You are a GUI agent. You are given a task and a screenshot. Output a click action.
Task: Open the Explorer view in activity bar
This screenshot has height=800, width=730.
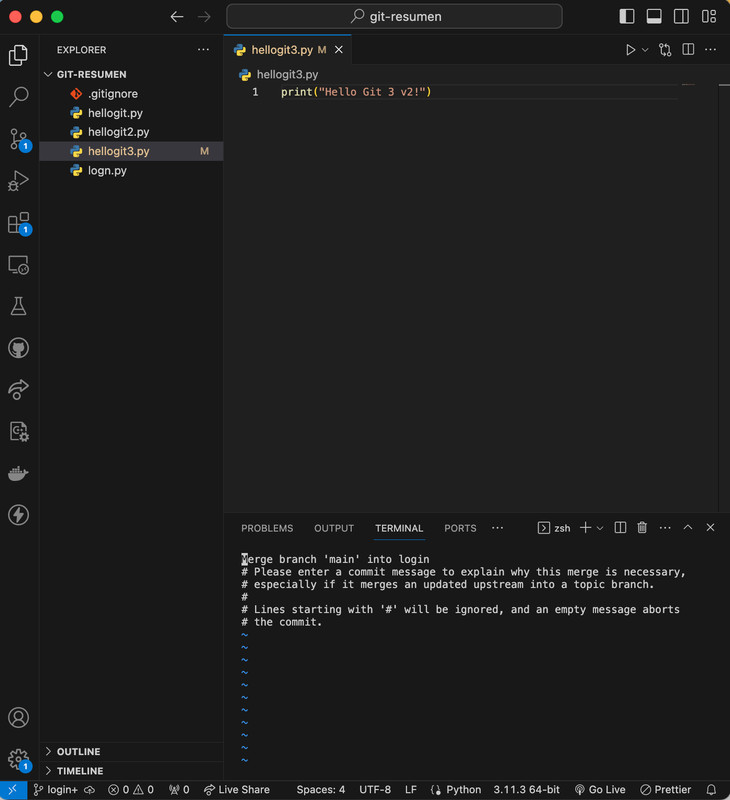coord(18,55)
